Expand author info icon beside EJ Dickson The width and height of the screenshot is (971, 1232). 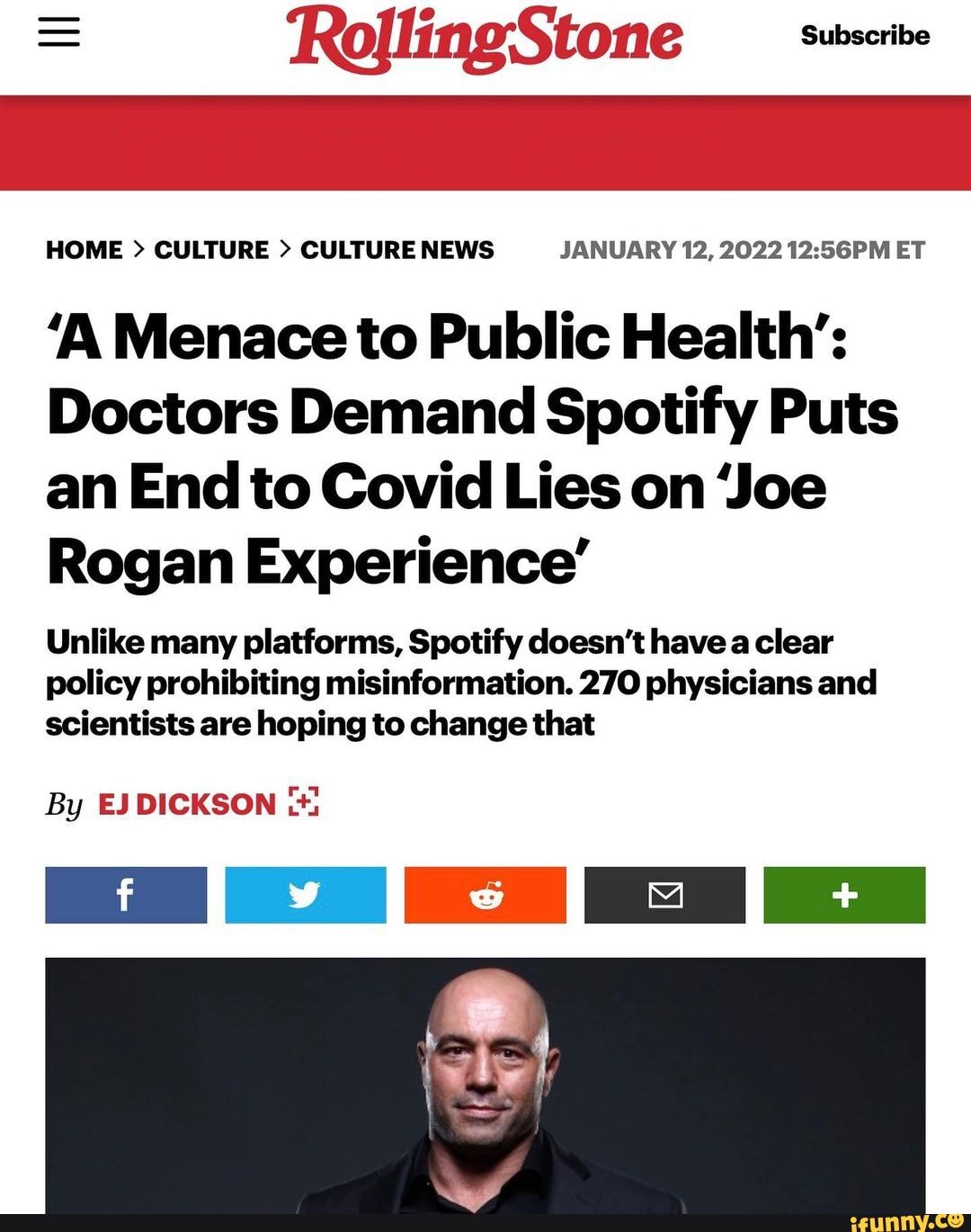pyautogui.click(x=304, y=802)
